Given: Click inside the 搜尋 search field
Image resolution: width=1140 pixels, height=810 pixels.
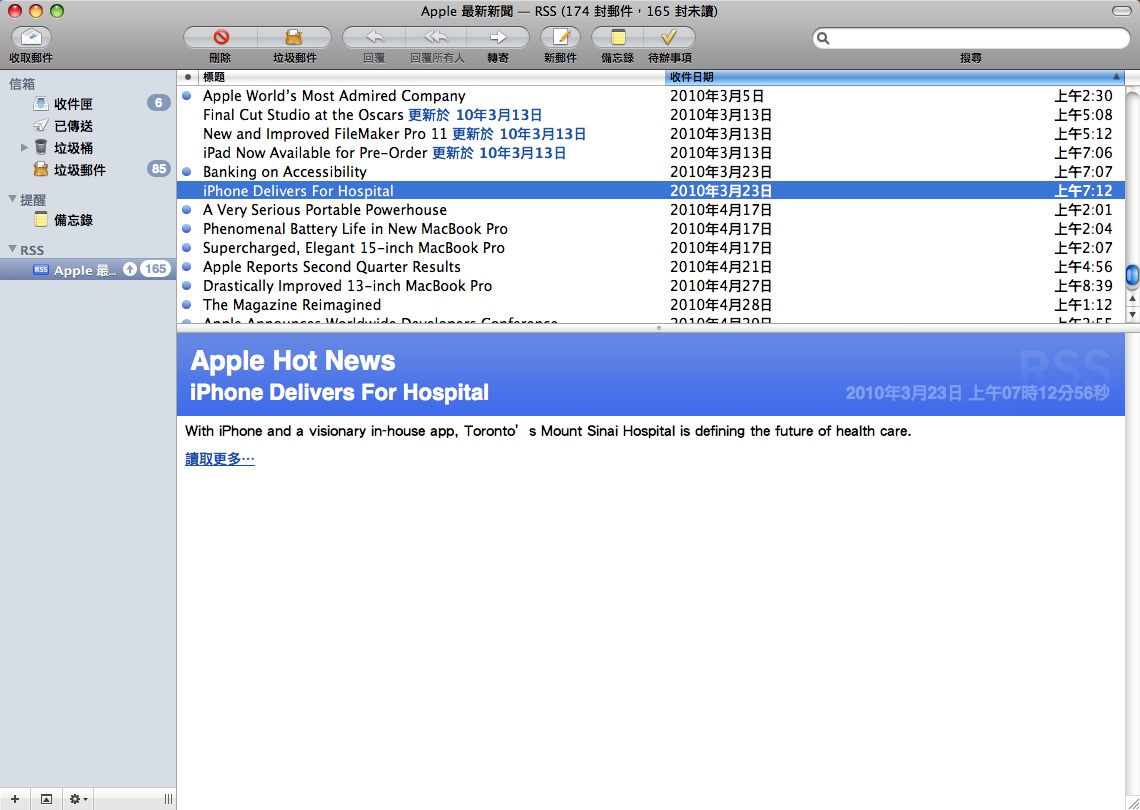Looking at the screenshot, I should (972, 37).
